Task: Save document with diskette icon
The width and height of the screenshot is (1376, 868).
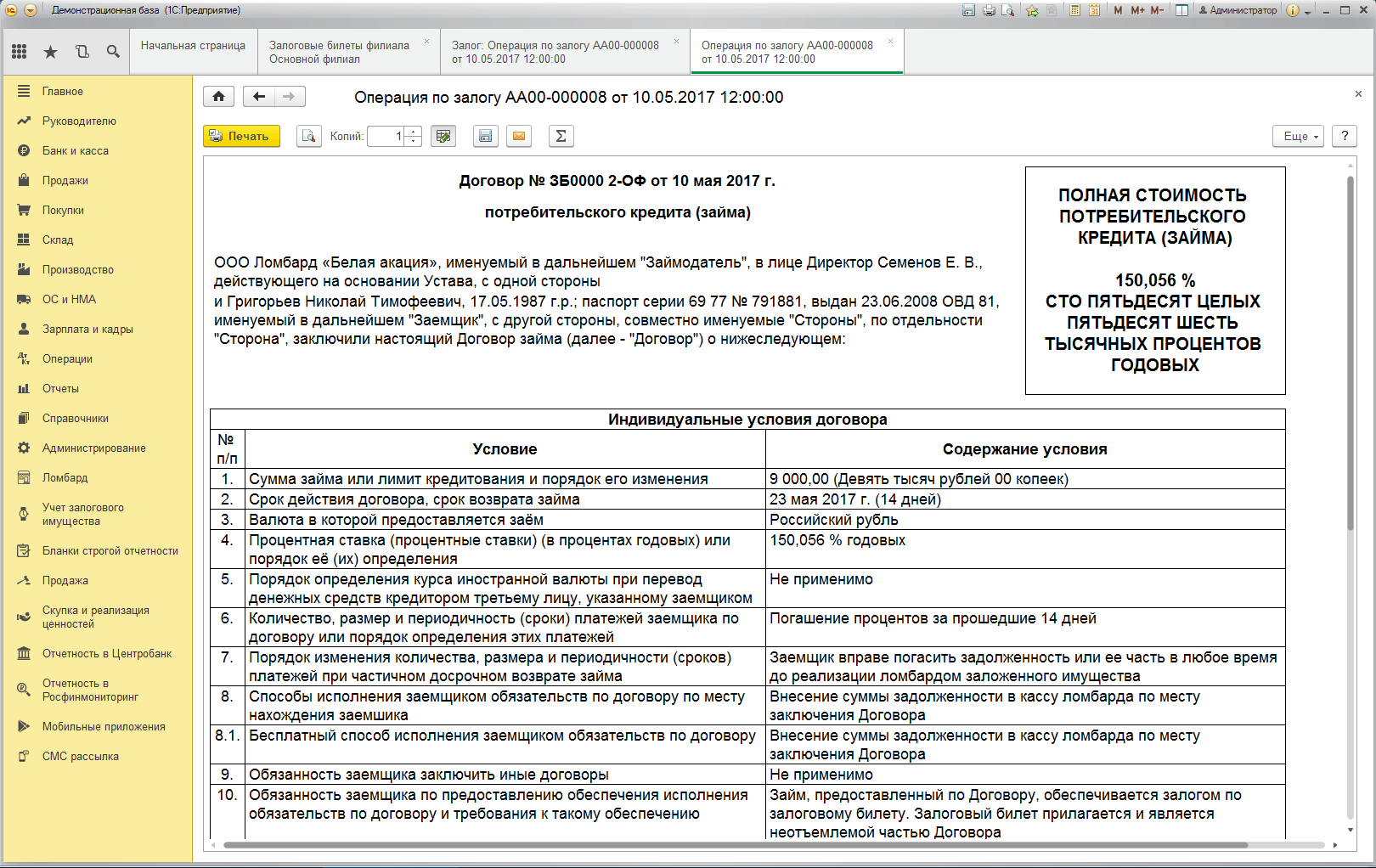Action: click(485, 136)
